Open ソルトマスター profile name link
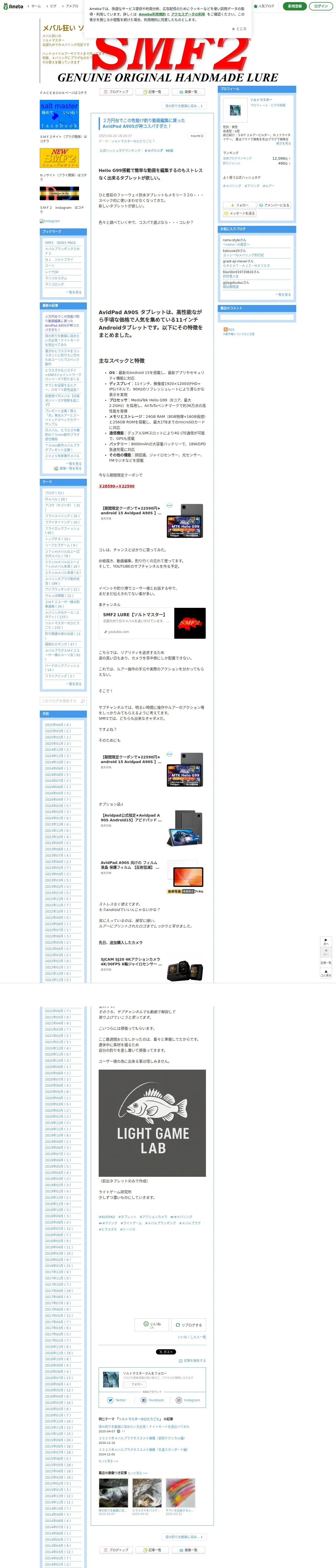The width and height of the screenshot is (336, 1568). click(x=261, y=100)
